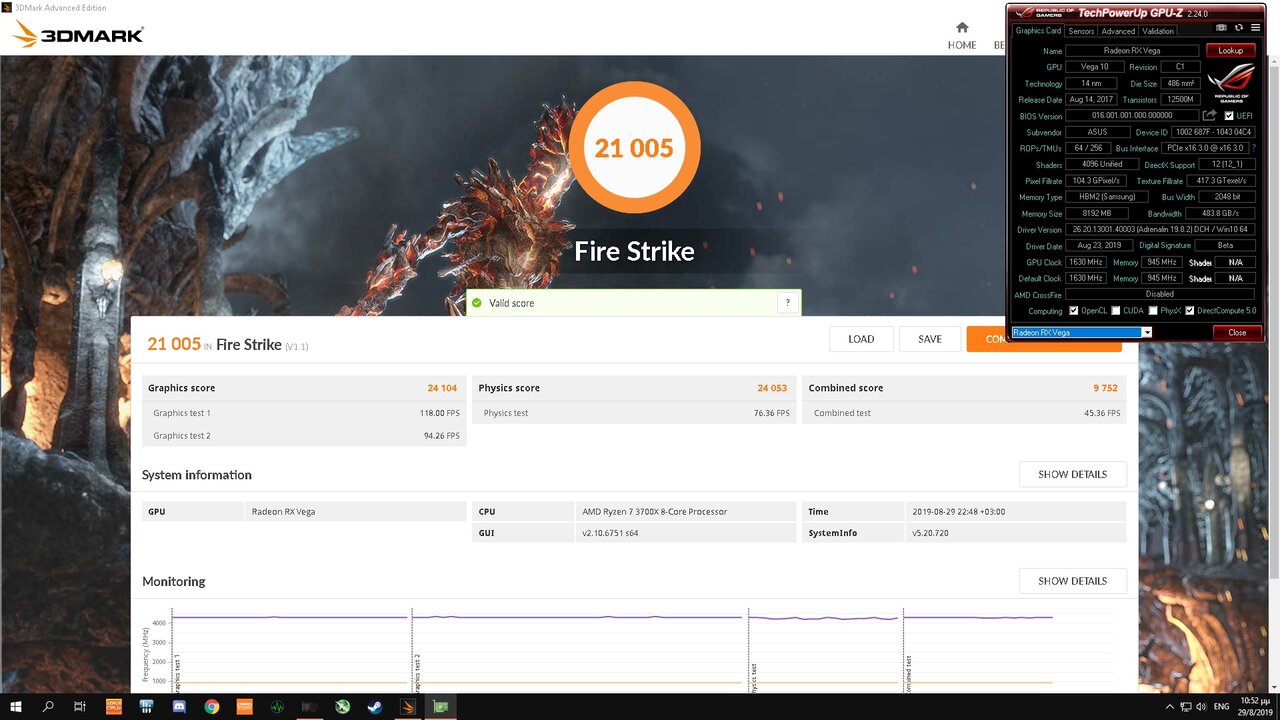The height and width of the screenshot is (720, 1280).
Task: Click the BIOS export share icon in GPU-Z
Action: (1210, 115)
